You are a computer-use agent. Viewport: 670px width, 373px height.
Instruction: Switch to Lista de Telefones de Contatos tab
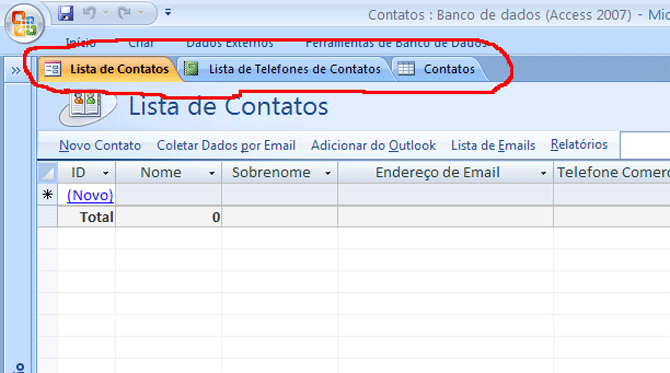pyautogui.click(x=285, y=69)
